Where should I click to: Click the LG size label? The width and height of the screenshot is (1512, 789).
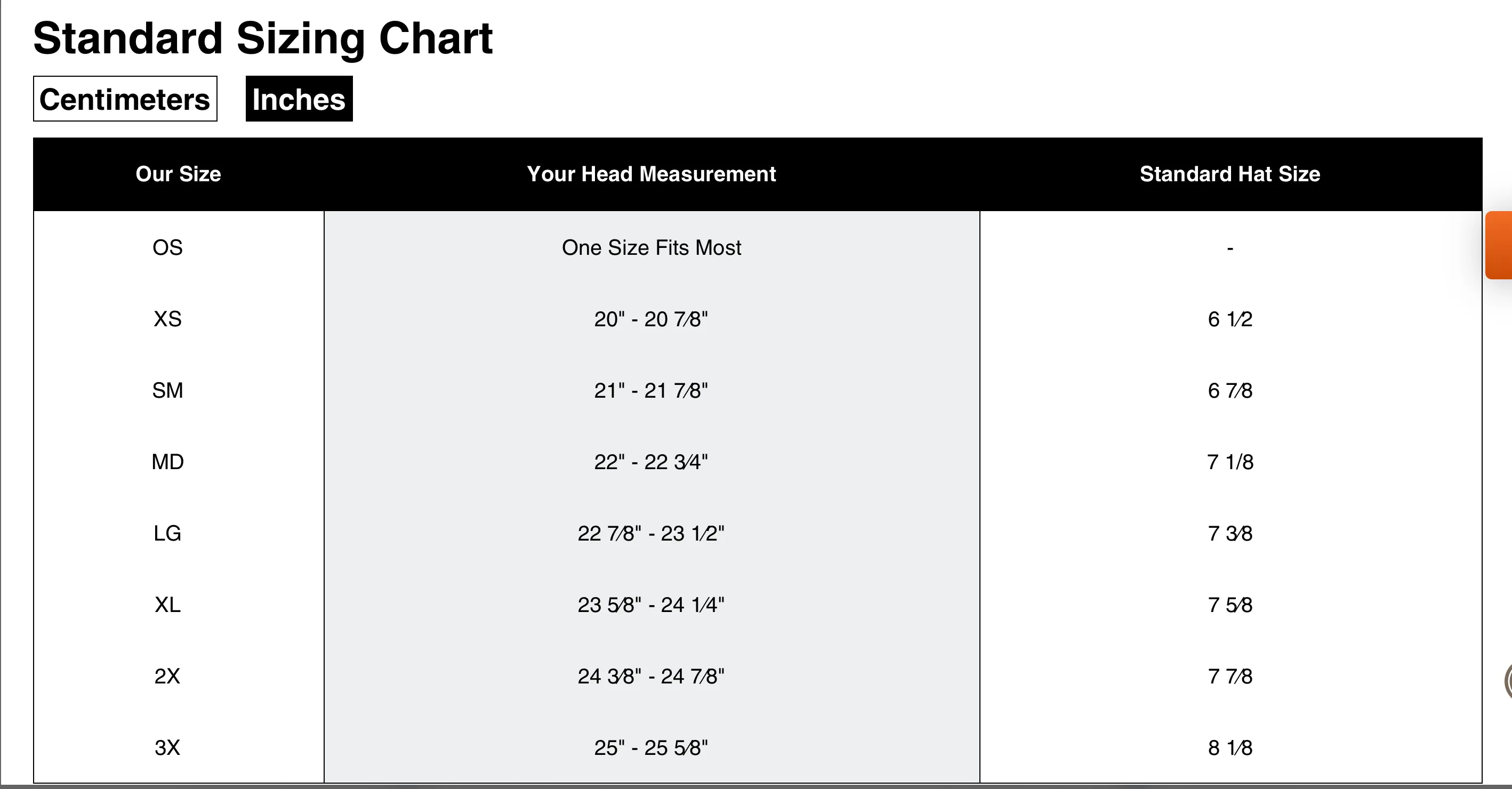pyautogui.click(x=167, y=534)
